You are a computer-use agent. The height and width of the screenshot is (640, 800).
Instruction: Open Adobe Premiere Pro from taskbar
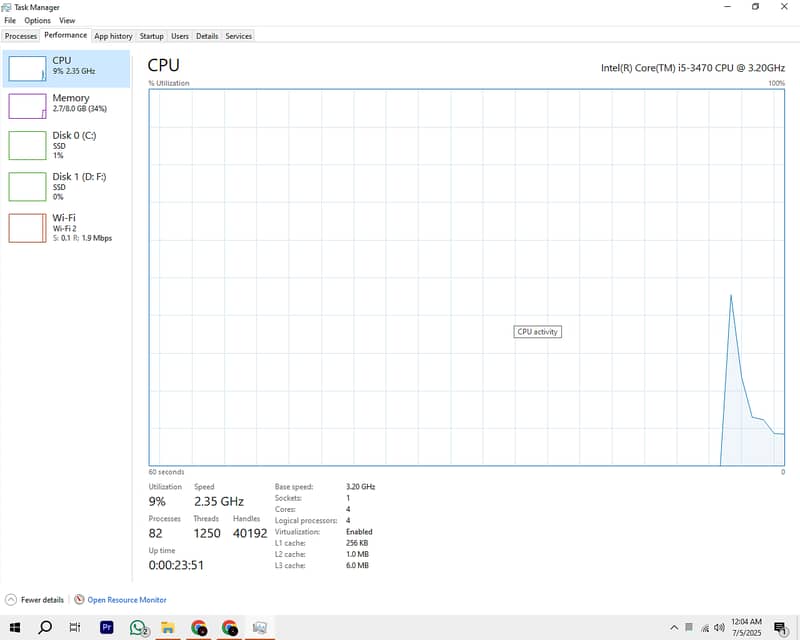(x=107, y=627)
